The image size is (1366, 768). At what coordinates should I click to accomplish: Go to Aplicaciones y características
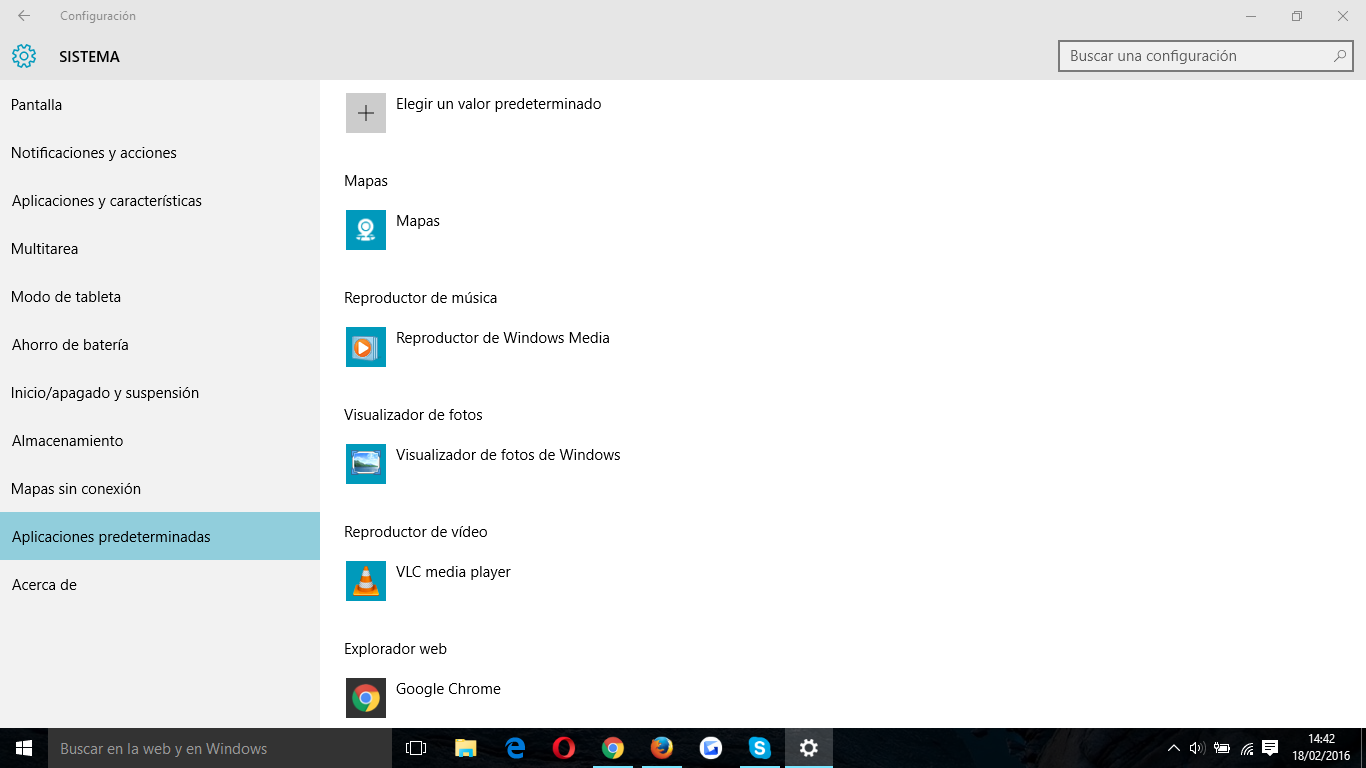pyautogui.click(x=160, y=201)
